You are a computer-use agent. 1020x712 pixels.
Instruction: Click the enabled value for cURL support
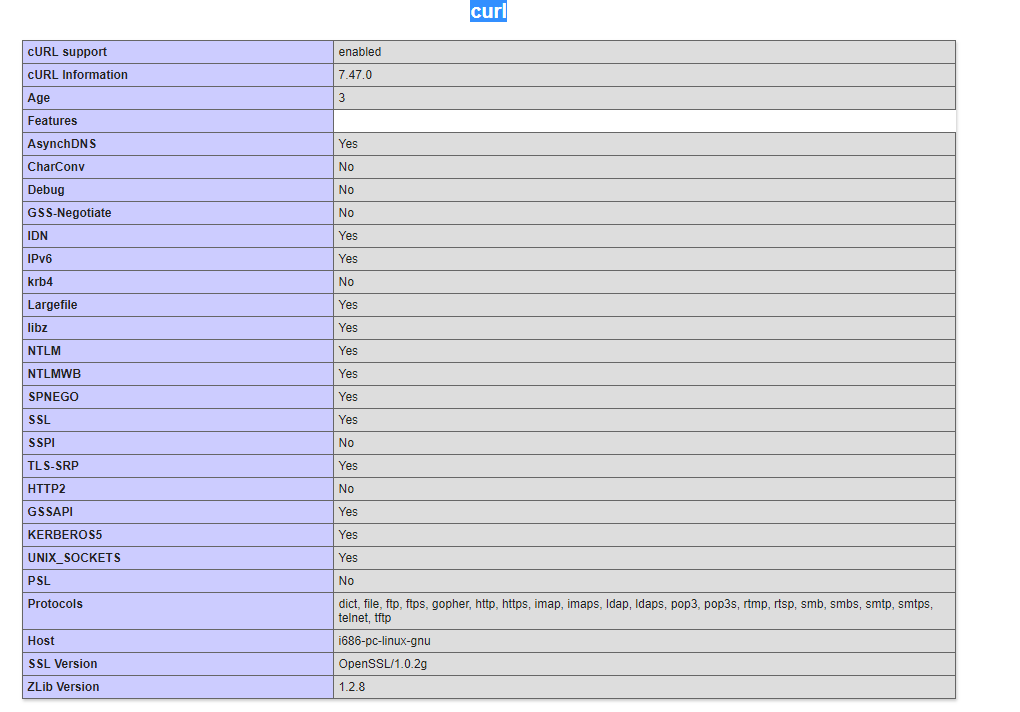[x=360, y=52]
